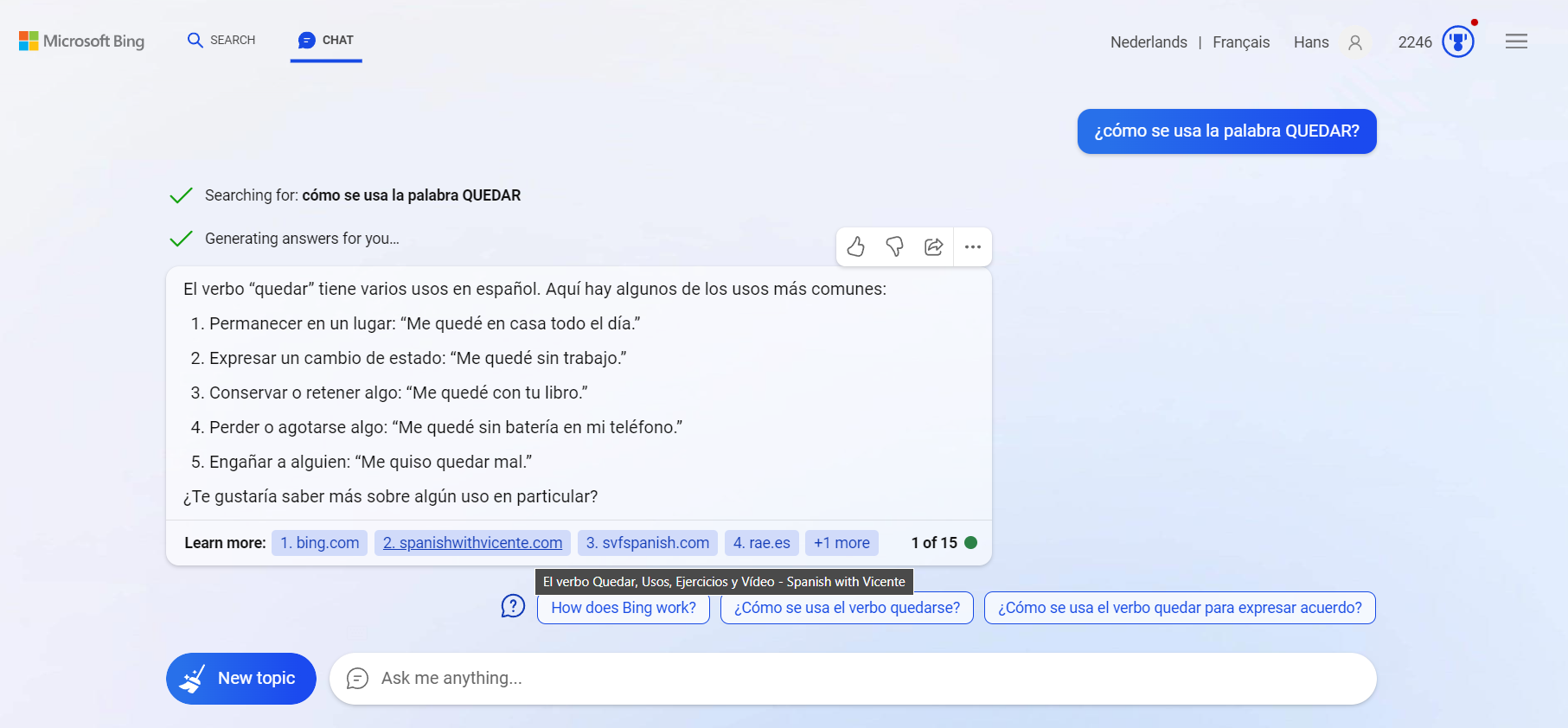Open the spanishwithvicente.com source link
Viewport: 1568px width, 728px height.
472,543
